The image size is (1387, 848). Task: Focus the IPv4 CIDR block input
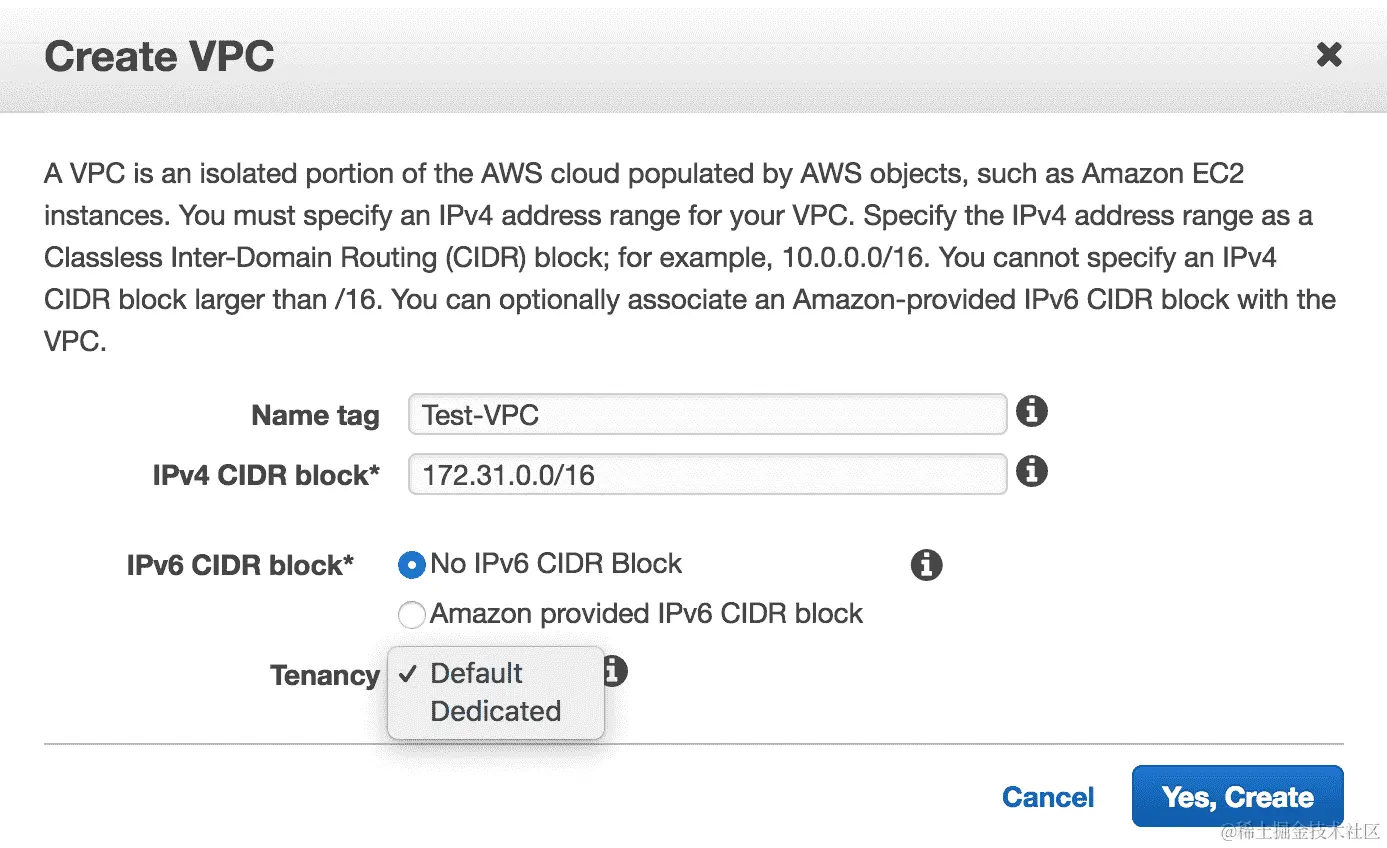pos(706,474)
